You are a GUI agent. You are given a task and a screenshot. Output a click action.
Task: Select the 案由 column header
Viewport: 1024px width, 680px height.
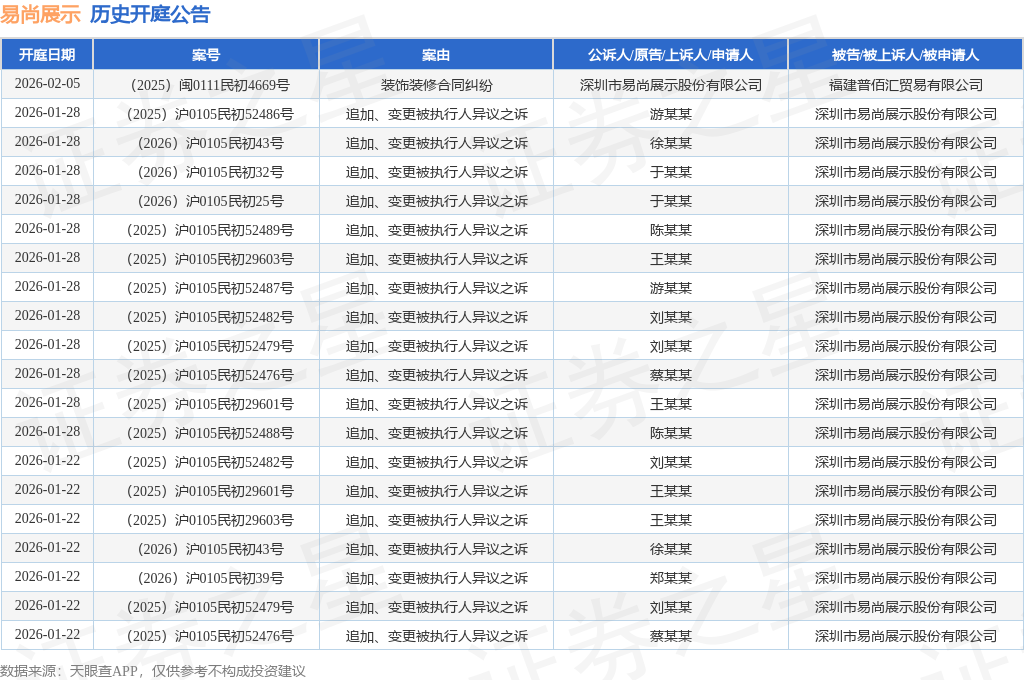coord(436,55)
